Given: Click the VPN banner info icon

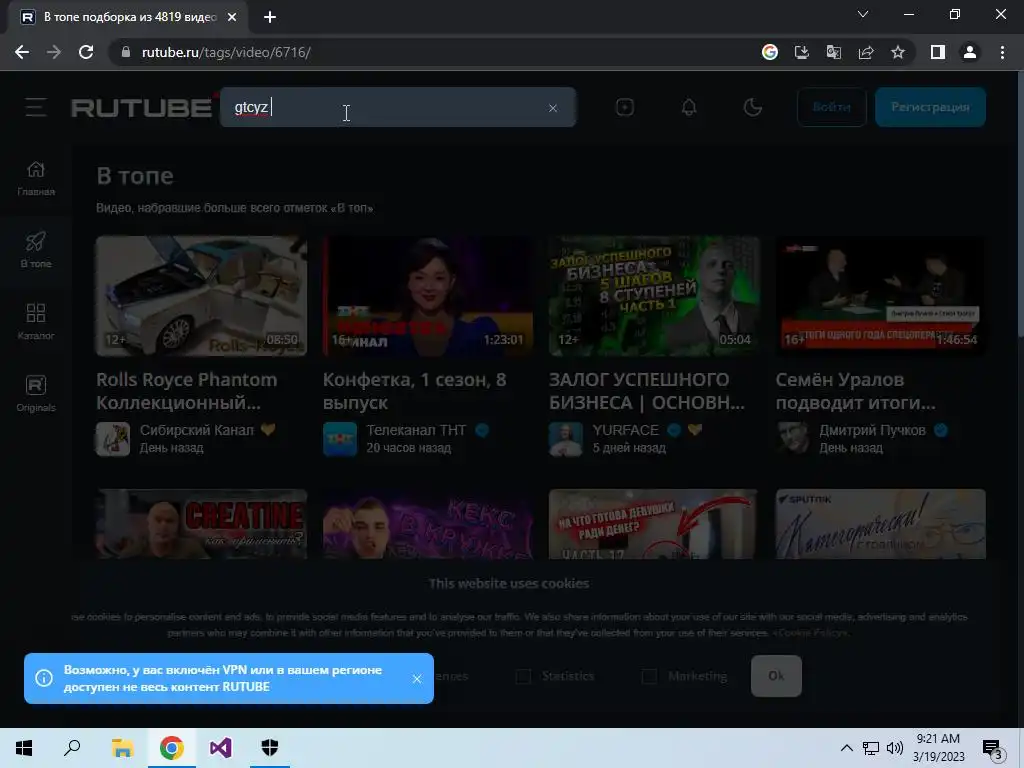Looking at the screenshot, I should click(x=44, y=679).
